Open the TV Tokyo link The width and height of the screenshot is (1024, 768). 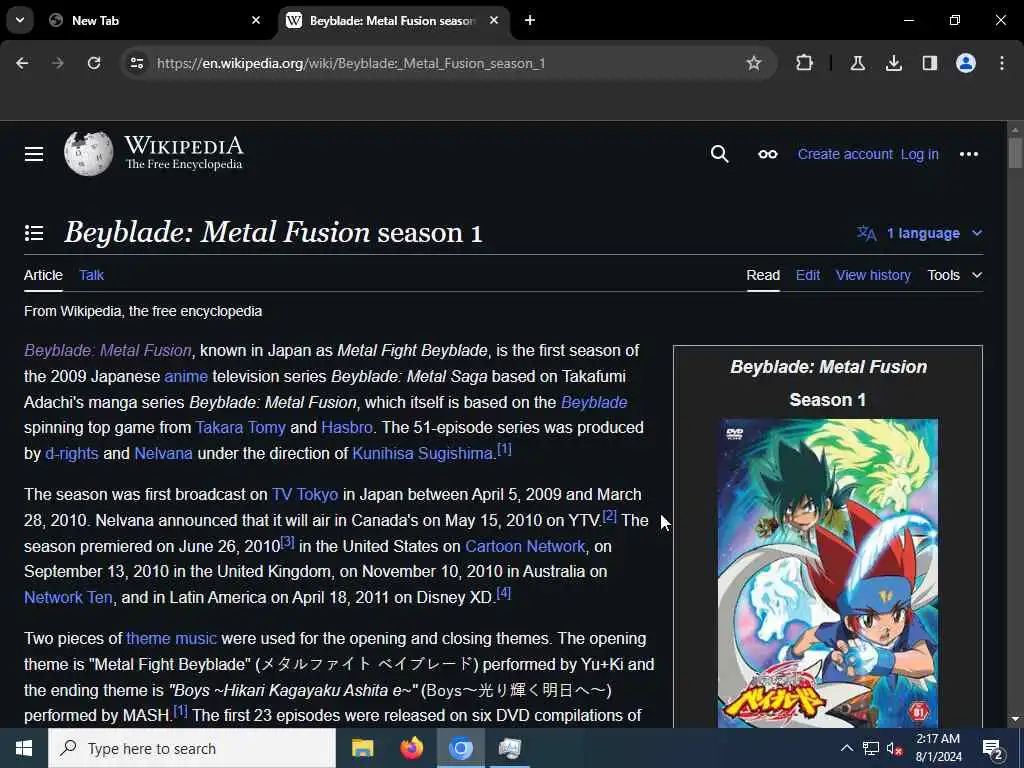click(305, 494)
